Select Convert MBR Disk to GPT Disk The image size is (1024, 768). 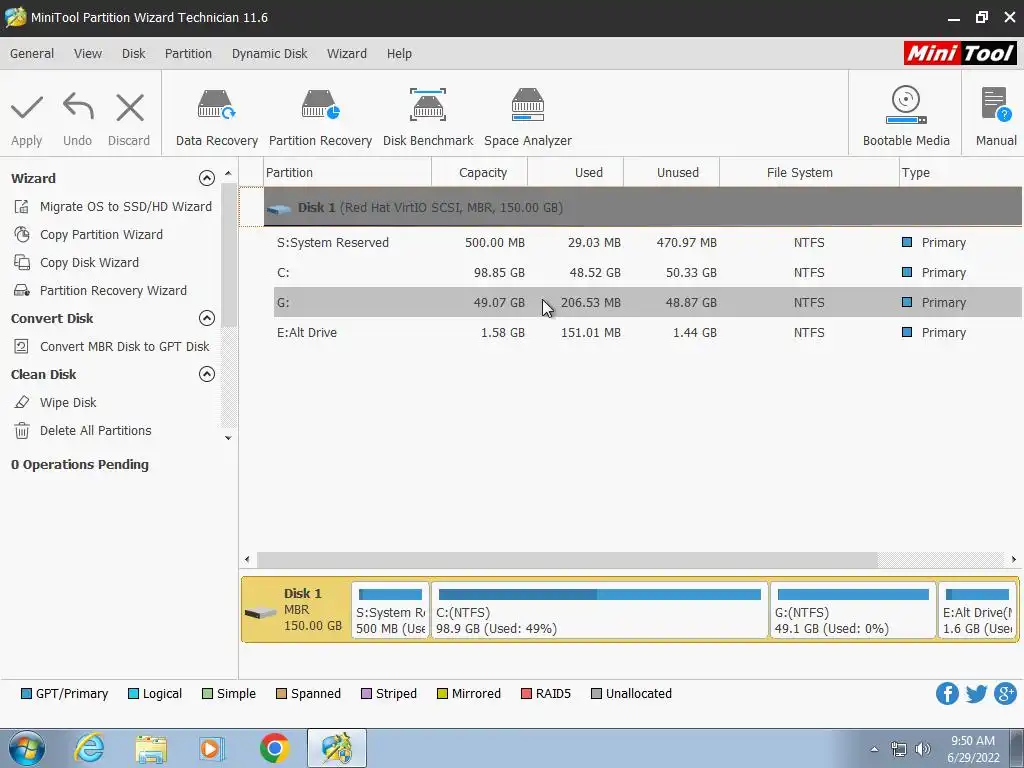pos(125,347)
